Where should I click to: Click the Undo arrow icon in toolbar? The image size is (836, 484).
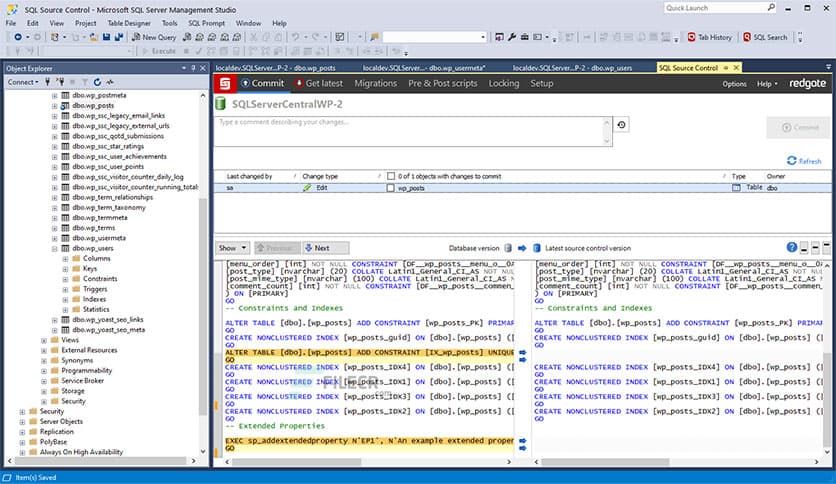[x=295, y=37]
